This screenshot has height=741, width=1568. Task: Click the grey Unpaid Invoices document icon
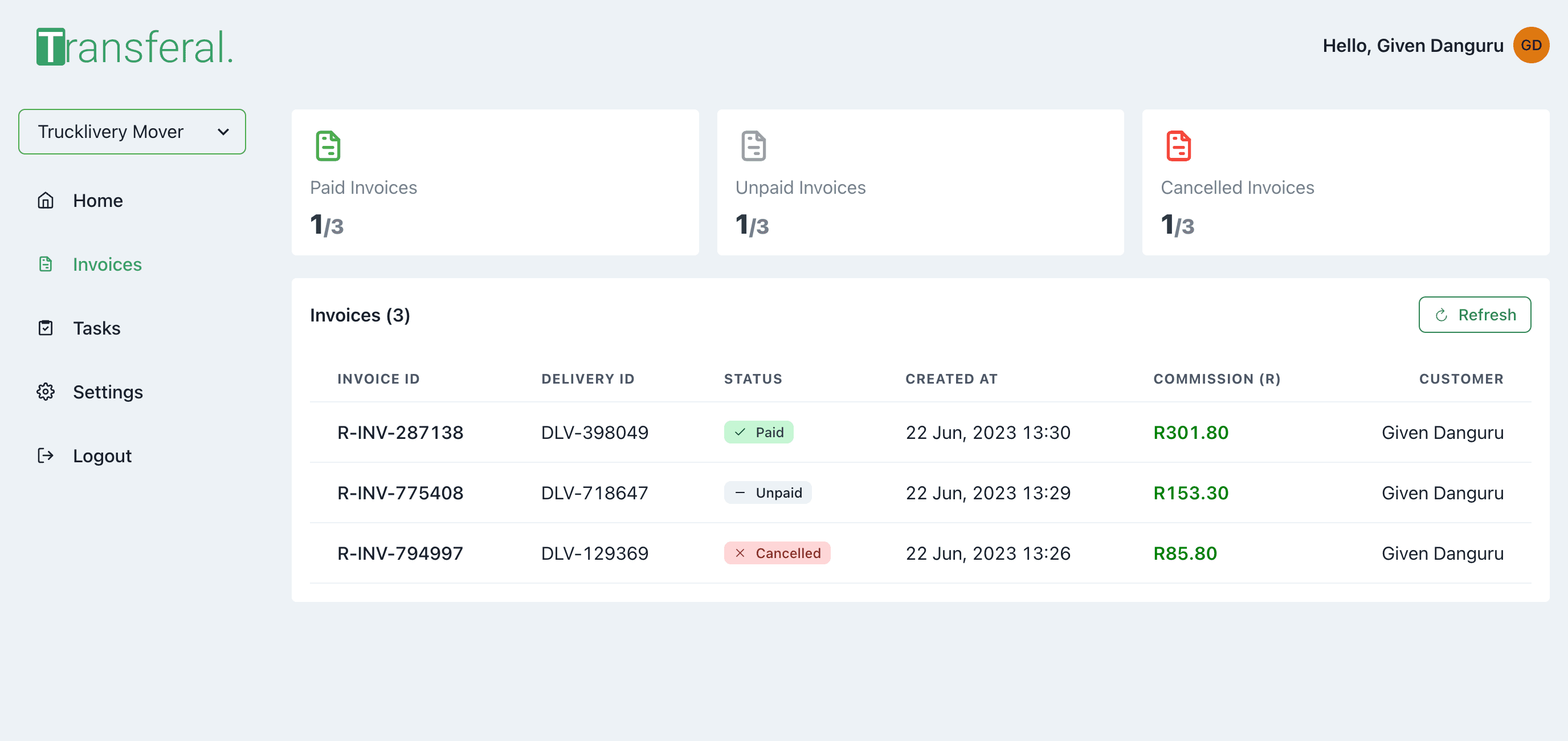tap(753, 145)
